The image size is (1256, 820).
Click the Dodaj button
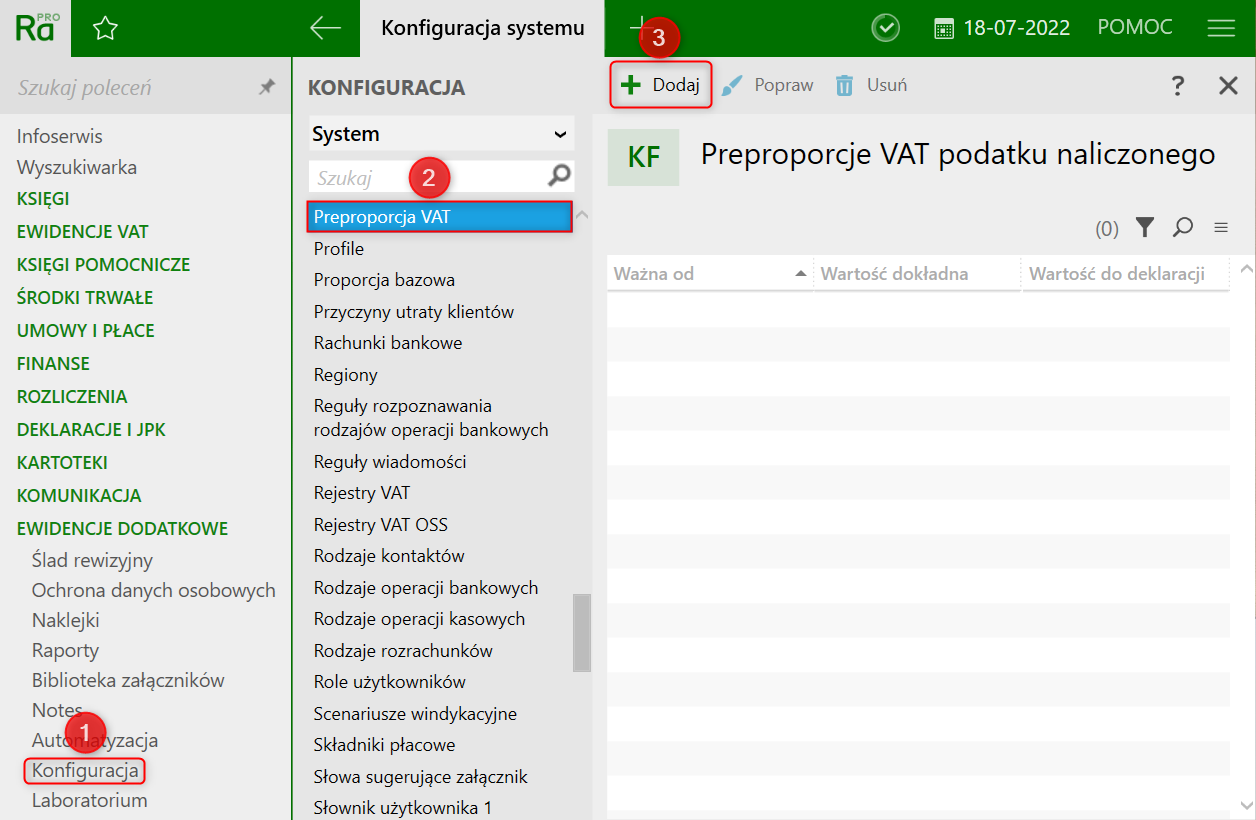click(660, 86)
